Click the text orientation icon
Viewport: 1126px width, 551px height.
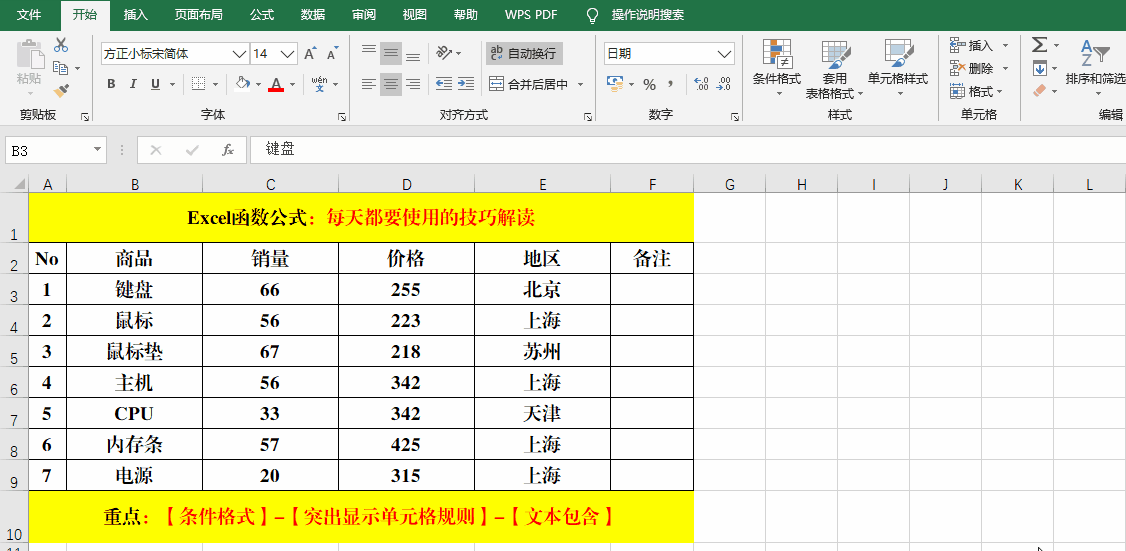pyautogui.click(x=445, y=52)
